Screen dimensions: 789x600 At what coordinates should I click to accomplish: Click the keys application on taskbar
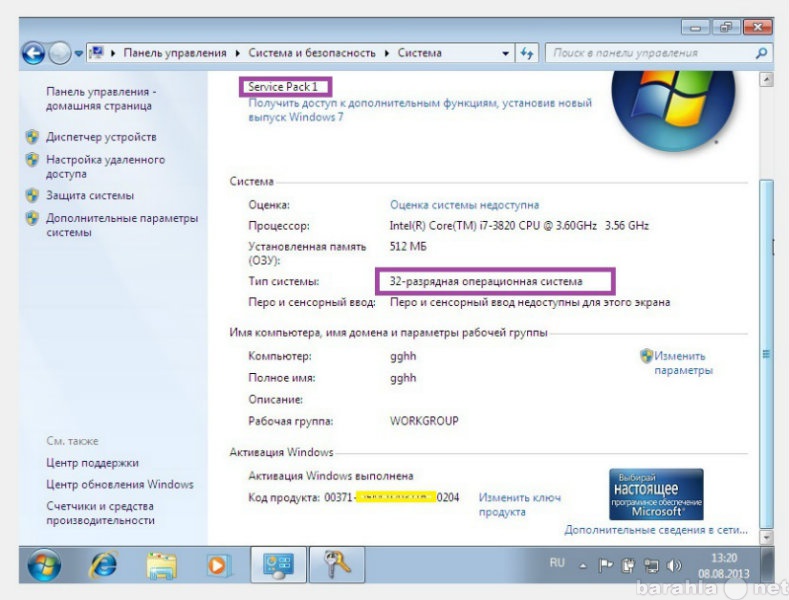coord(337,565)
